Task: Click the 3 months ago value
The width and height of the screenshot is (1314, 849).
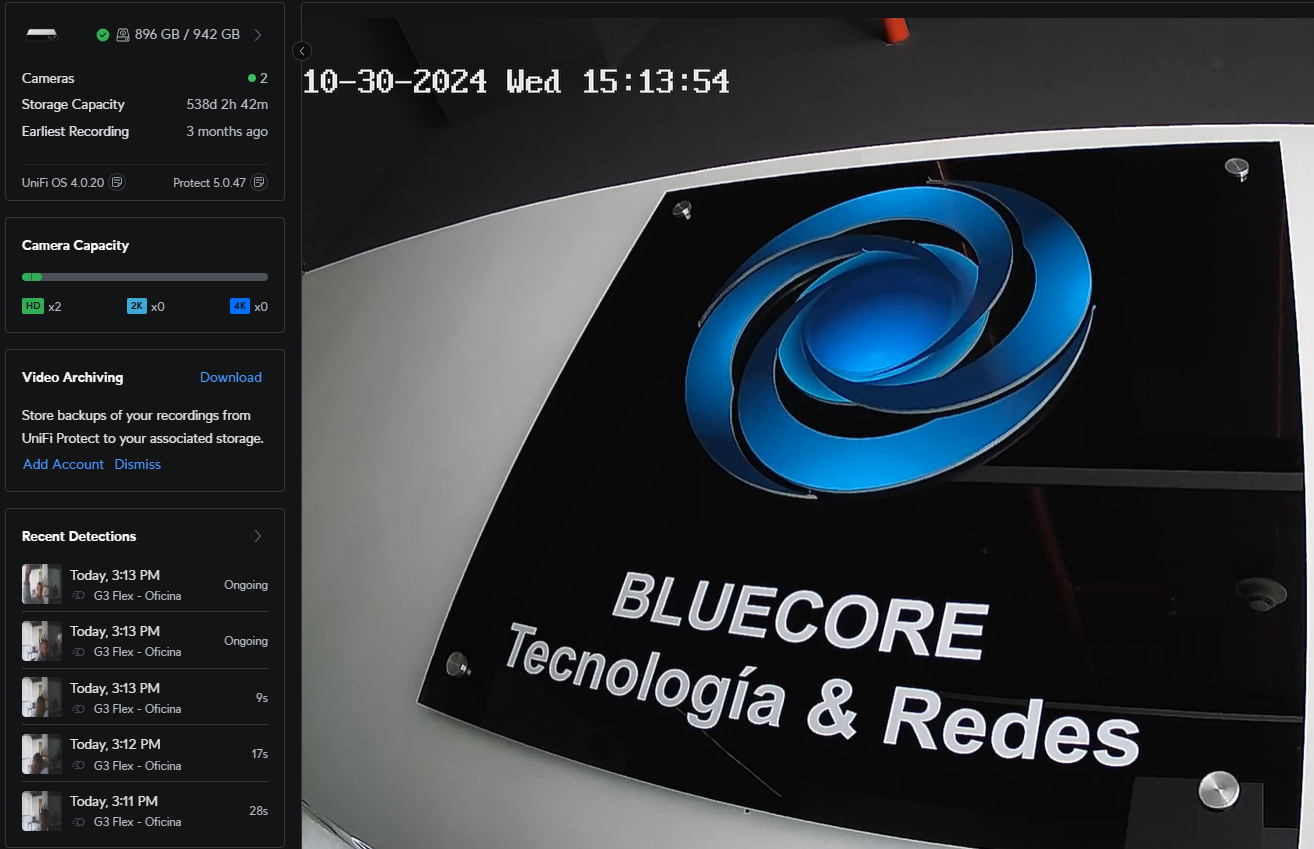Action: click(x=227, y=132)
